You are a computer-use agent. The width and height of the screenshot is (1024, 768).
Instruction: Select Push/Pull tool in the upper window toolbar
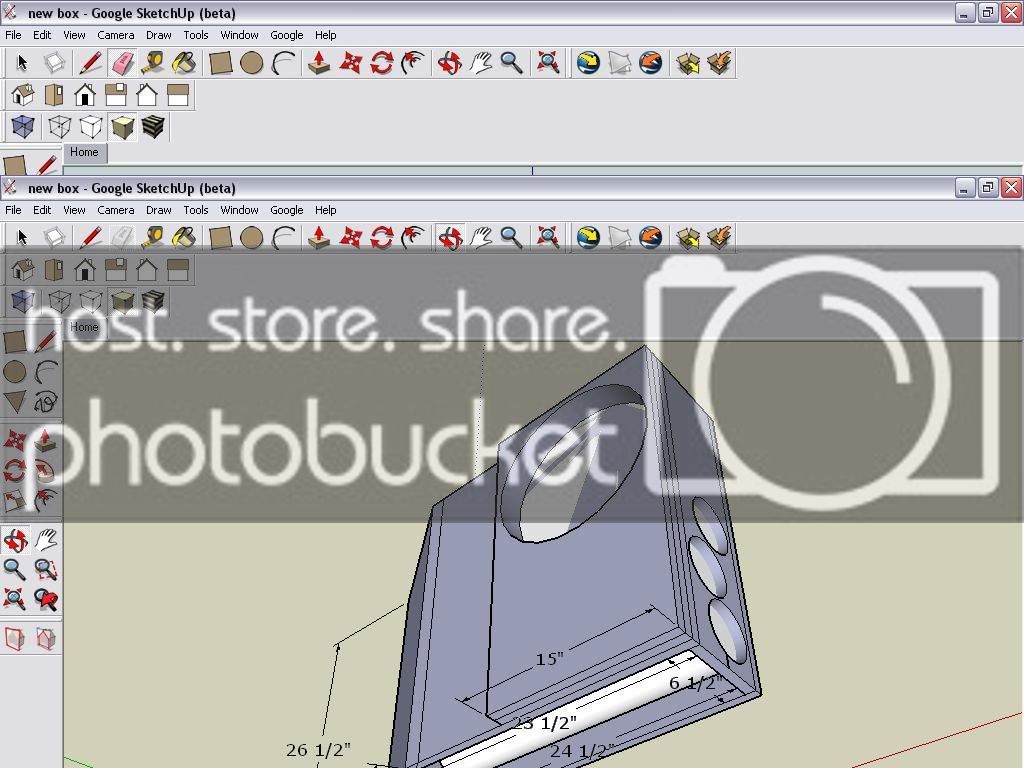[x=319, y=63]
